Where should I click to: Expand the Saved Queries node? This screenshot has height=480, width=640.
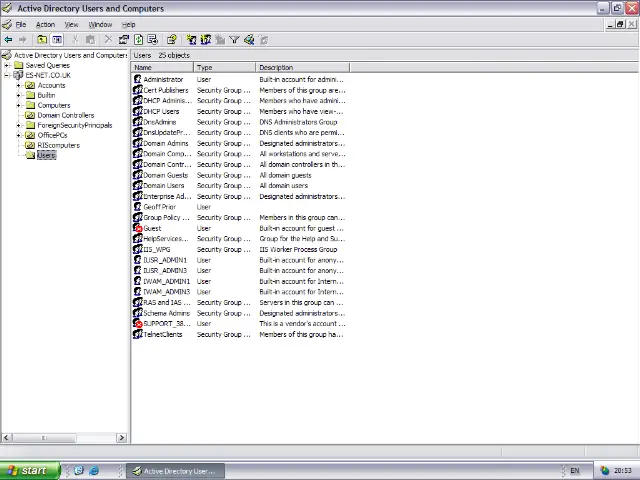pyautogui.click(x=7, y=65)
